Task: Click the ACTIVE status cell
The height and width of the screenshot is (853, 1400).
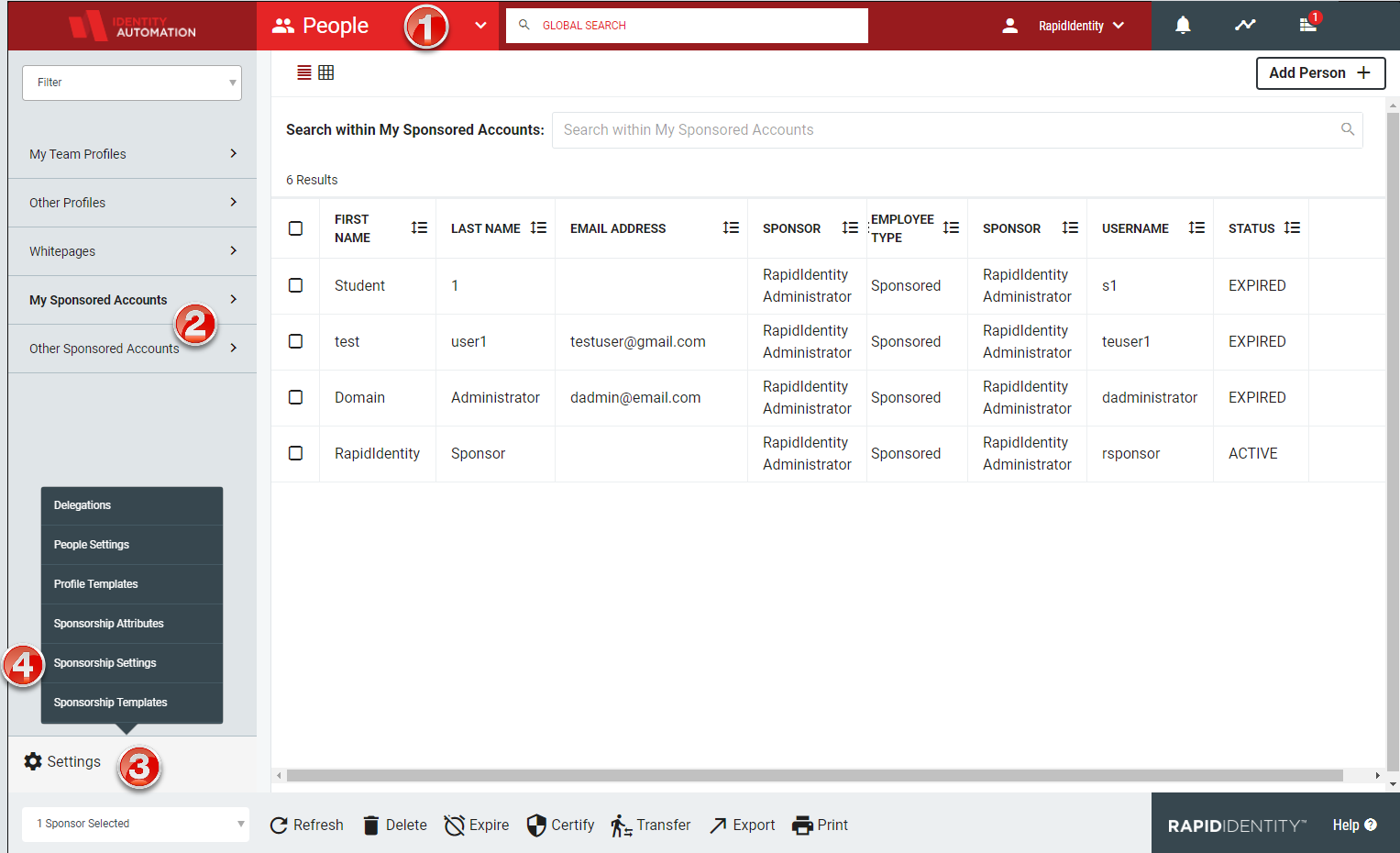Action: tap(1253, 453)
